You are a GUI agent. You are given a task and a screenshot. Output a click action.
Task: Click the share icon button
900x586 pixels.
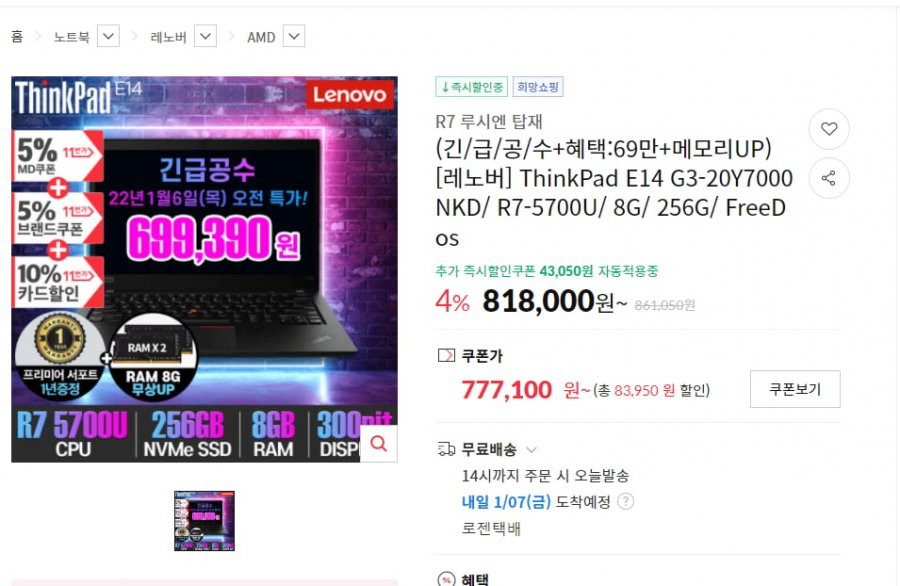829,178
